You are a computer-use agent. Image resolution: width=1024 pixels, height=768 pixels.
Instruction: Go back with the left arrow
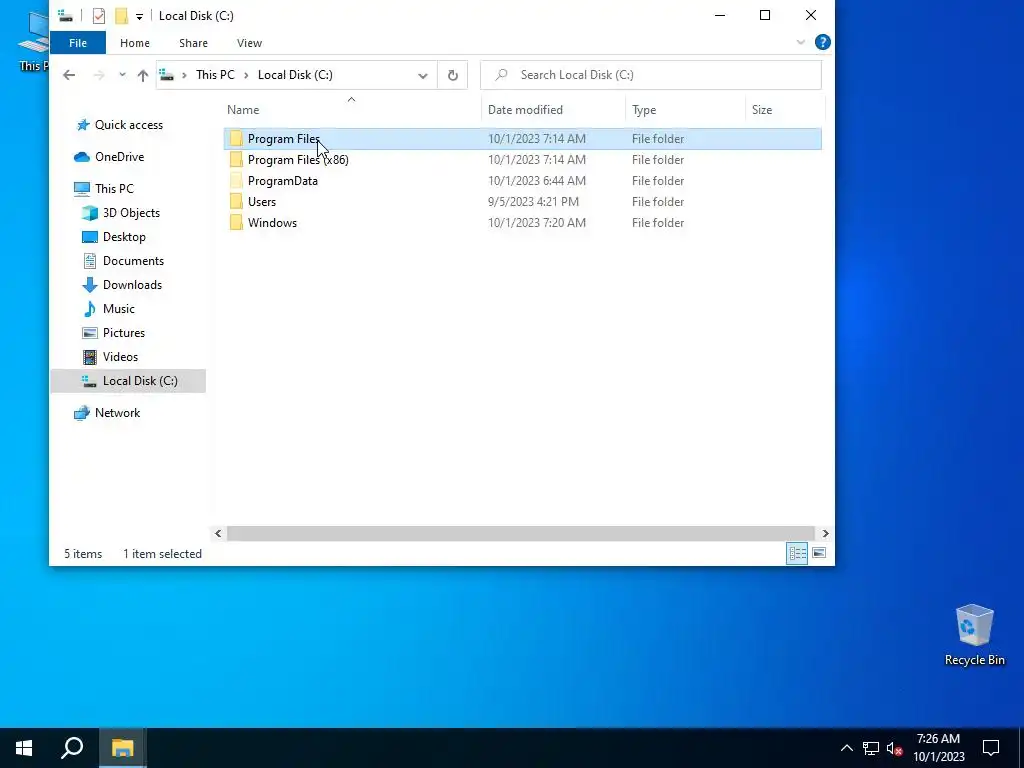69,75
